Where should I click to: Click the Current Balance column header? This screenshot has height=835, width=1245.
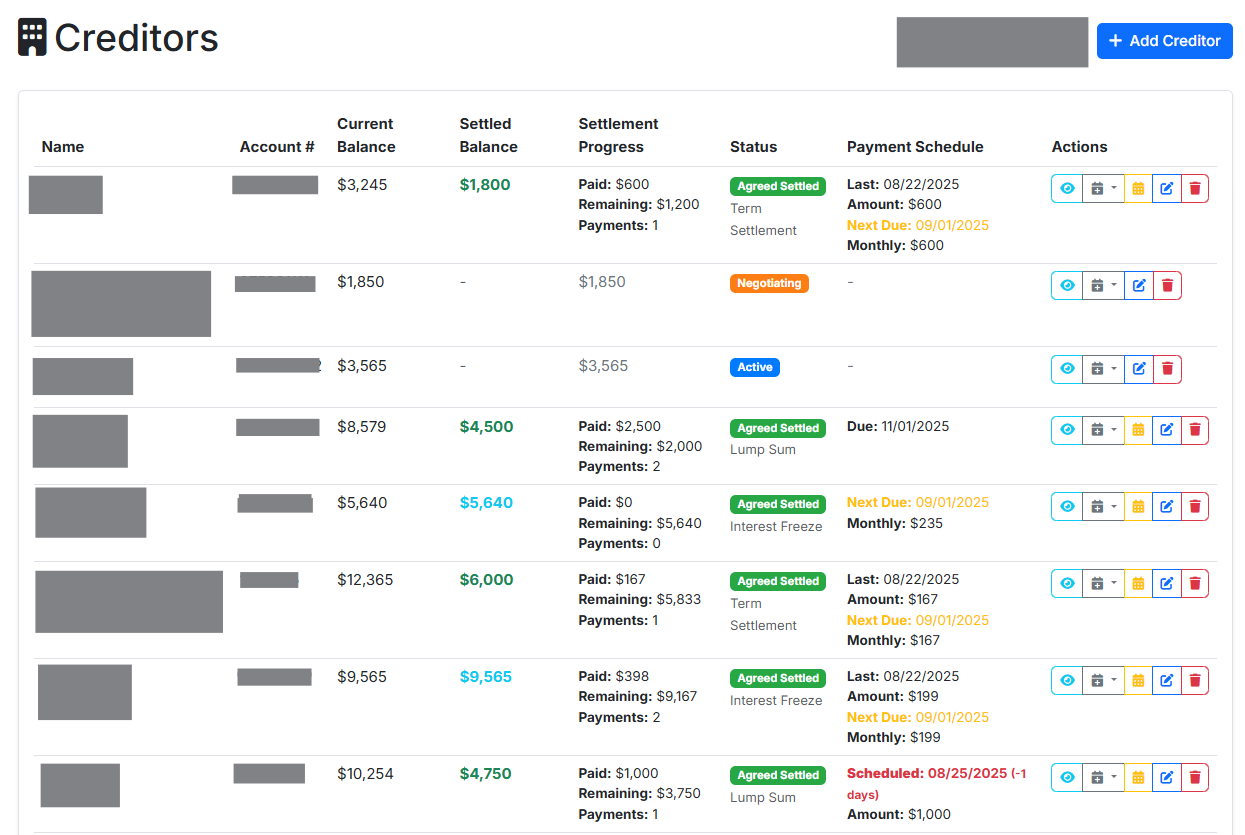click(x=366, y=135)
